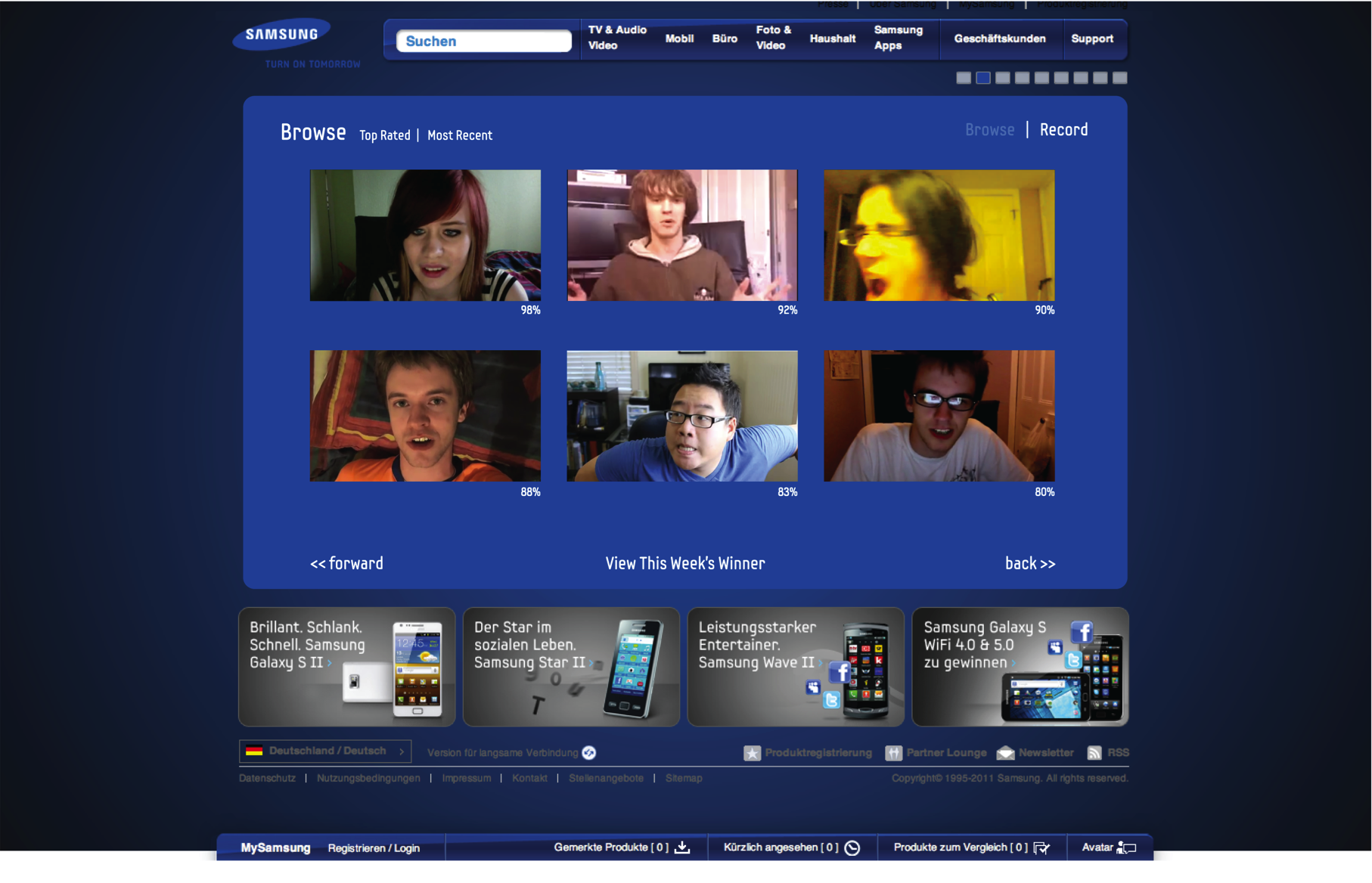Click the Samsung logo

(281, 34)
